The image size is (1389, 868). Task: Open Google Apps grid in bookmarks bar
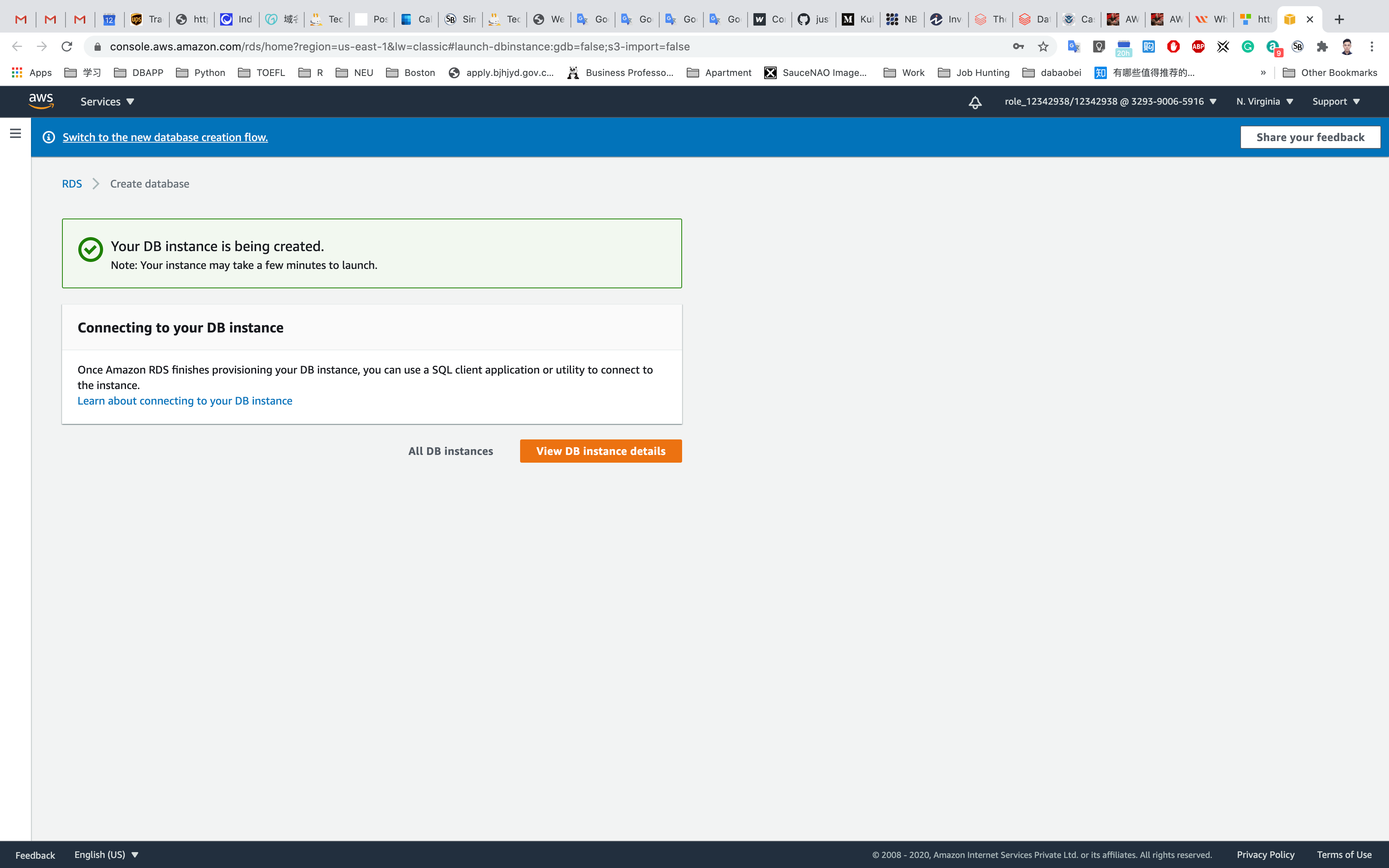coord(17,72)
